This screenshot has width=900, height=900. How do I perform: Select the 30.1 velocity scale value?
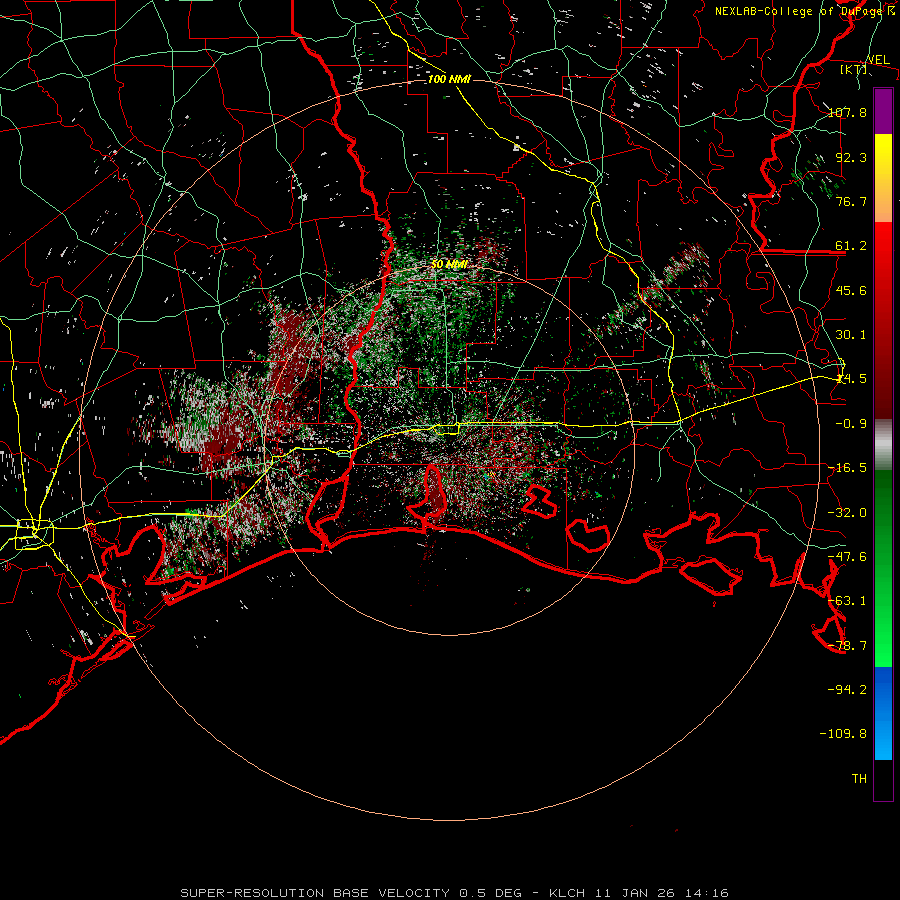[x=851, y=335]
